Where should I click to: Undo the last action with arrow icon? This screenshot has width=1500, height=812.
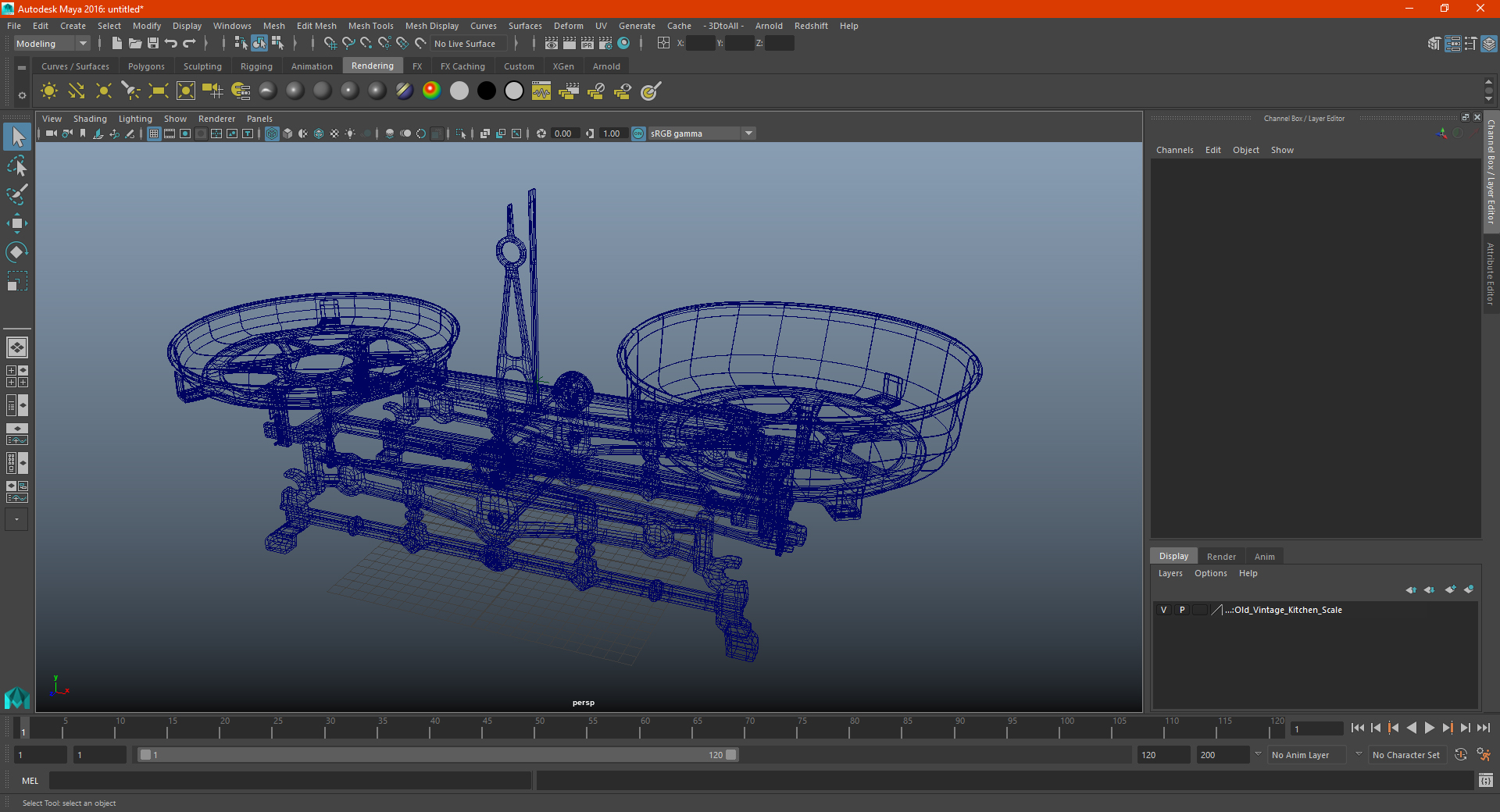point(171,44)
